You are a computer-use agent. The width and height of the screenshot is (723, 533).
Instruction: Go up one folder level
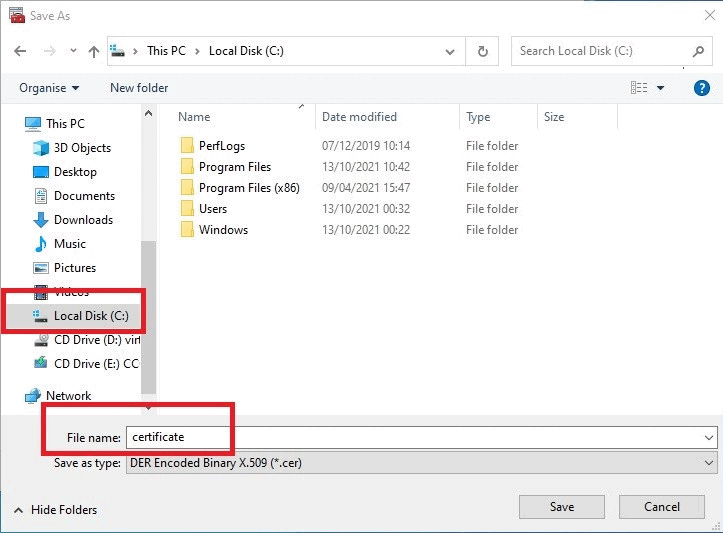(94, 51)
